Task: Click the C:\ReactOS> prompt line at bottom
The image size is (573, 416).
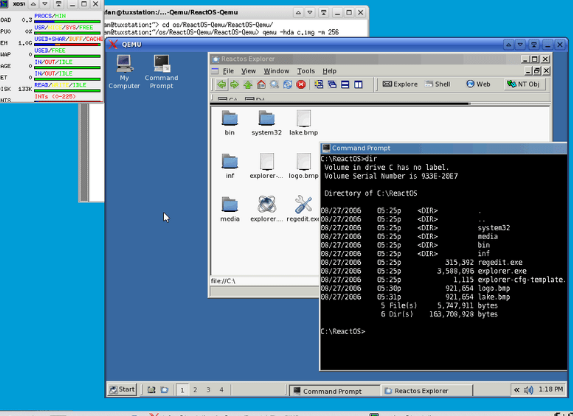Action: click(x=343, y=332)
